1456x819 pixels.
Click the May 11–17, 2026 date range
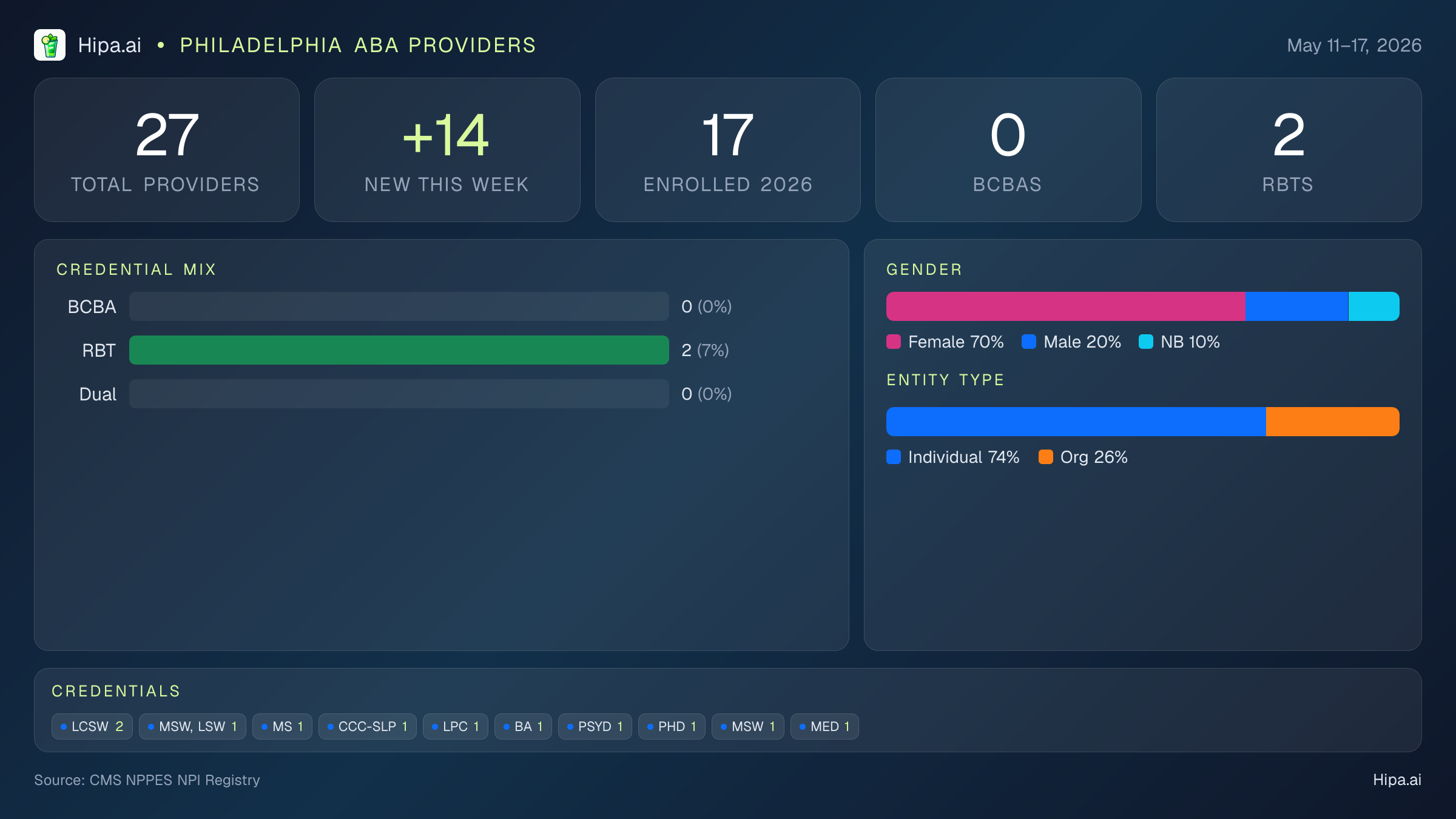[1354, 45]
